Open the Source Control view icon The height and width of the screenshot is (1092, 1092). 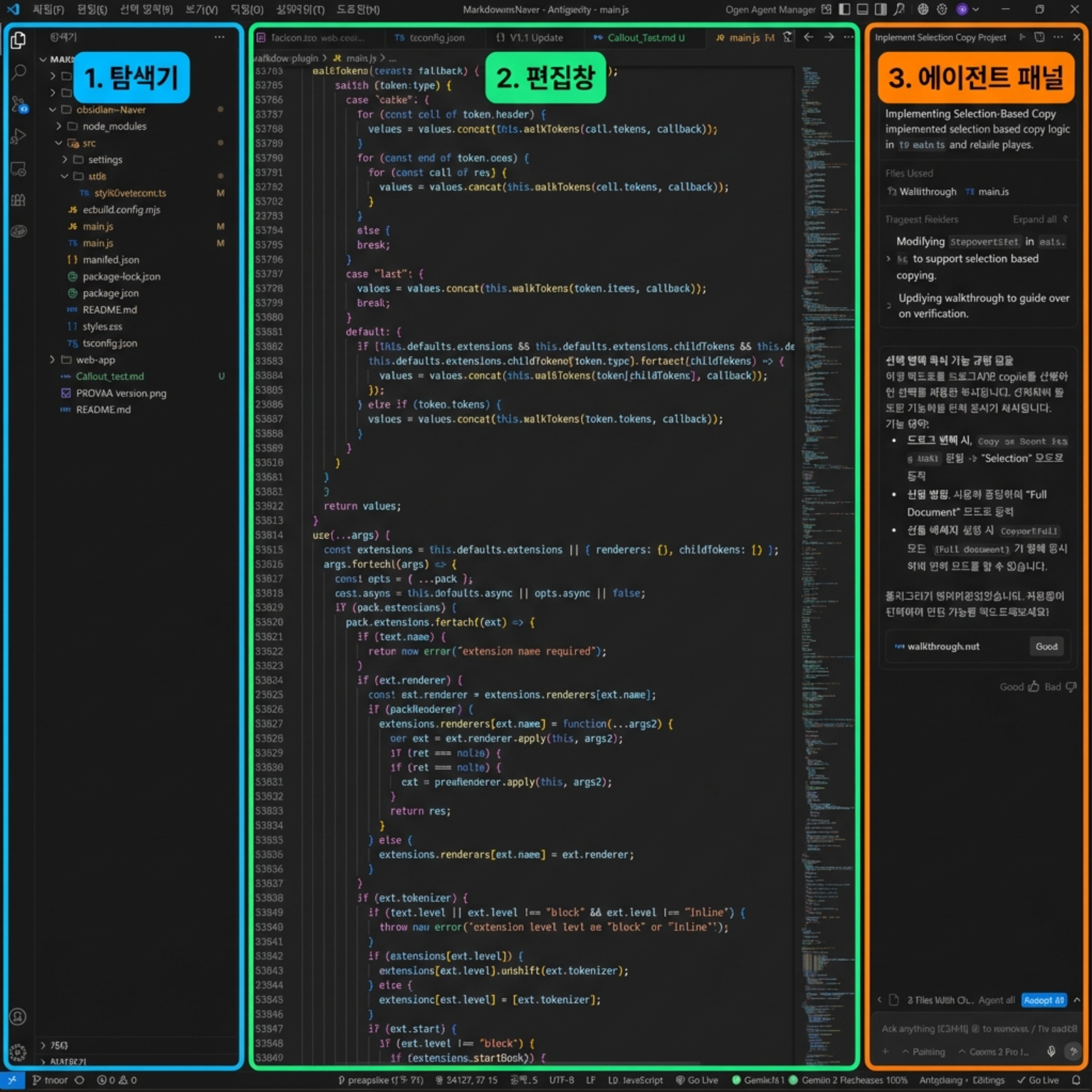[19, 105]
